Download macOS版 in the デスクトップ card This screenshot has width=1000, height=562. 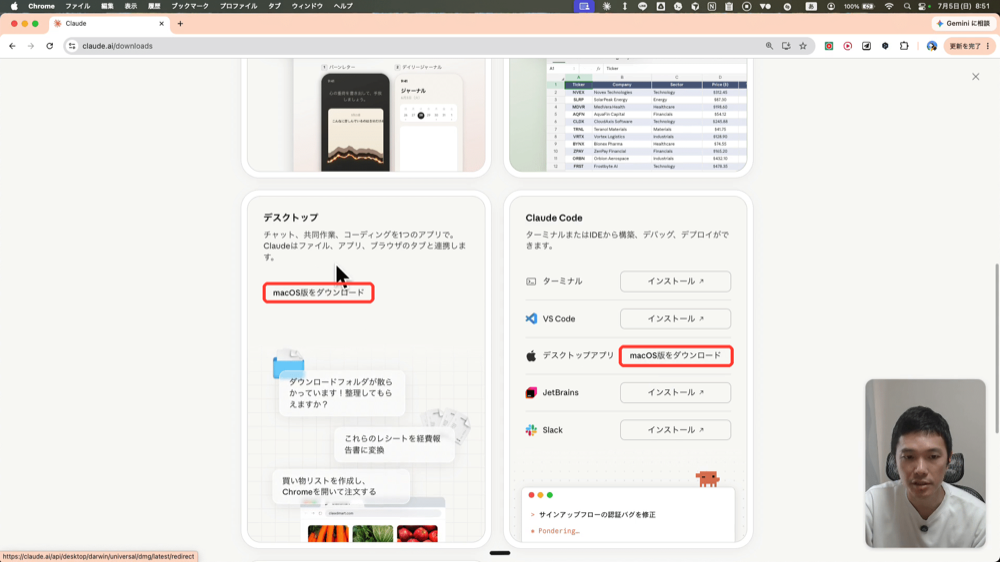coord(318,293)
